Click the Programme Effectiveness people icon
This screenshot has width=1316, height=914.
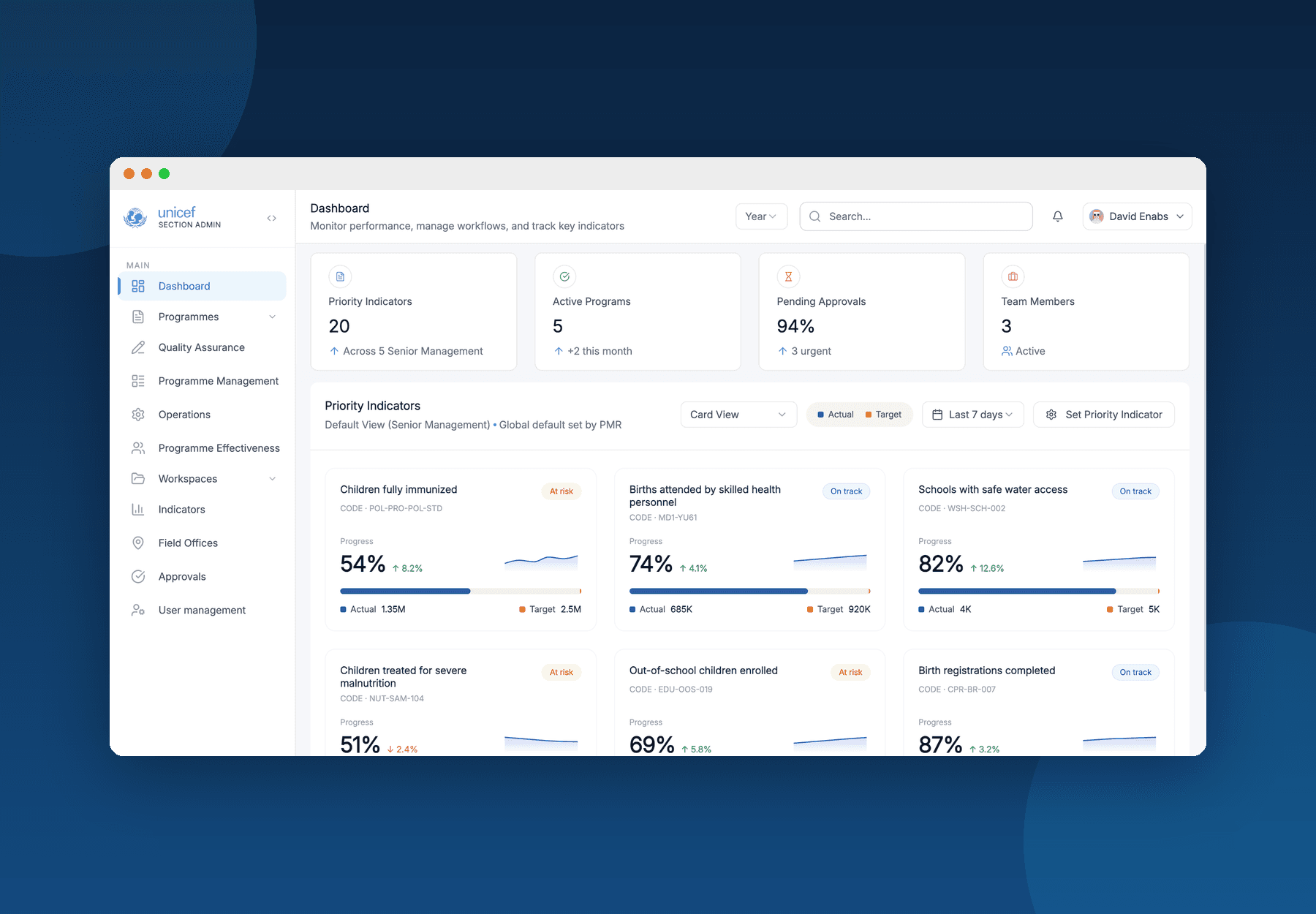click(138, 448)
